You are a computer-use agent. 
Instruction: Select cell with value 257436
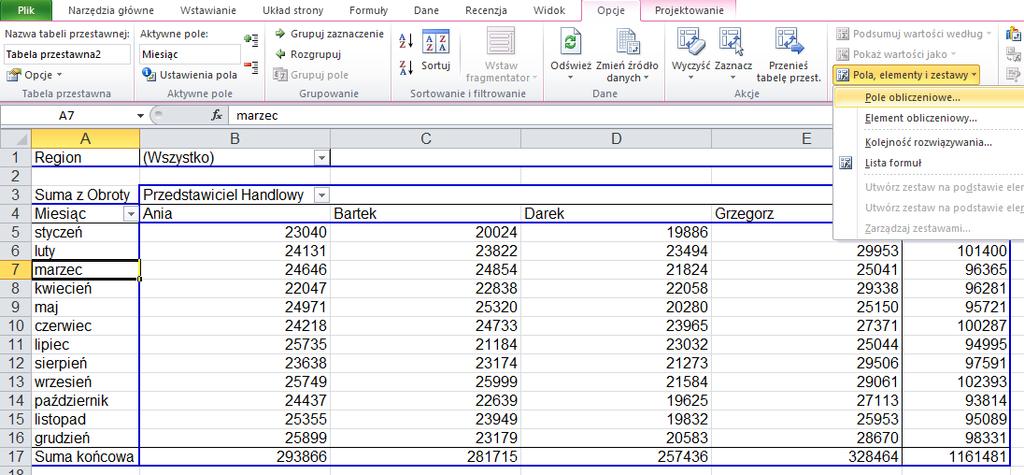pyautogui.click(x=616, y=457)
